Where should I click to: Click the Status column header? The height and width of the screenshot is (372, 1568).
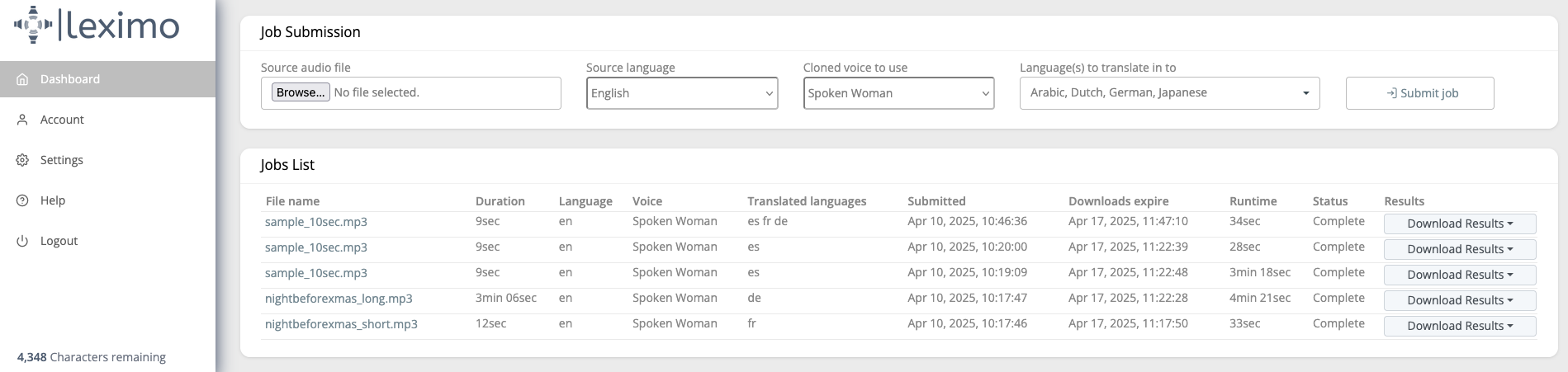(x=1330, y=201)
